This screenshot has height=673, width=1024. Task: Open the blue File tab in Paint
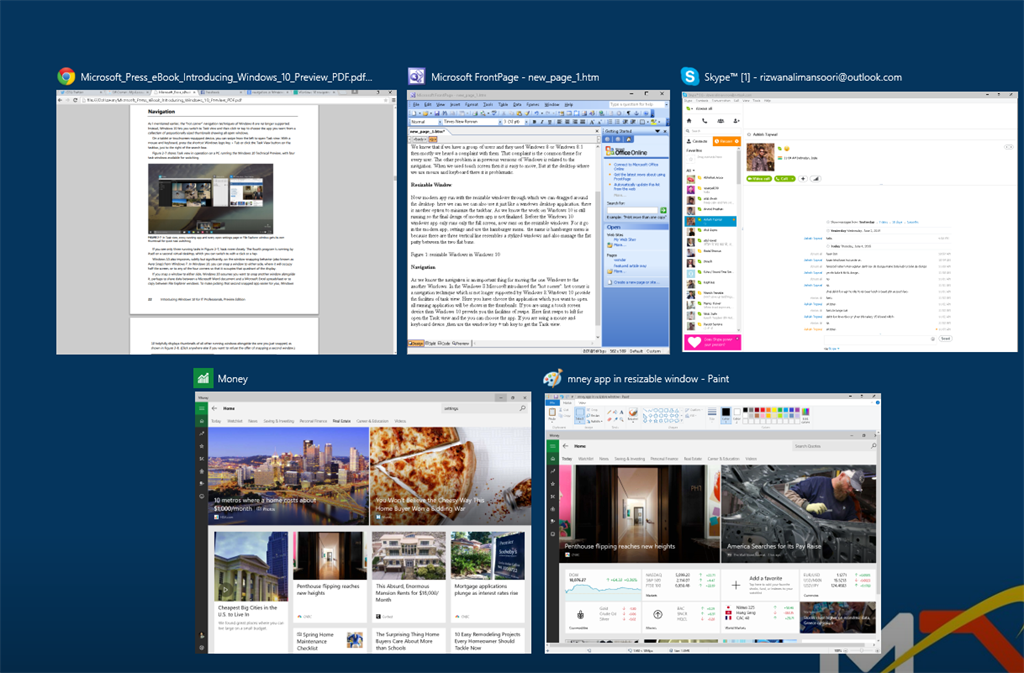[552, 403]
